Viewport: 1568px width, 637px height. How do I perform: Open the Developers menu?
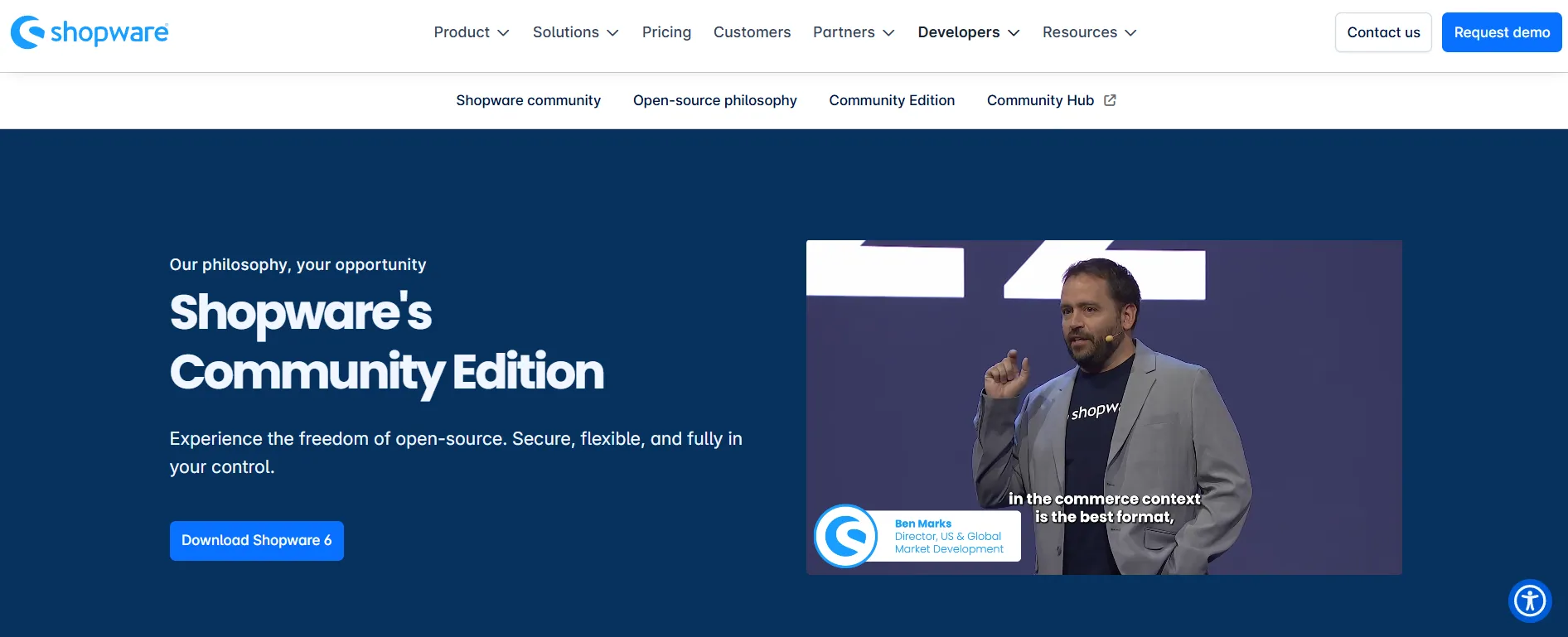point(969,32)
